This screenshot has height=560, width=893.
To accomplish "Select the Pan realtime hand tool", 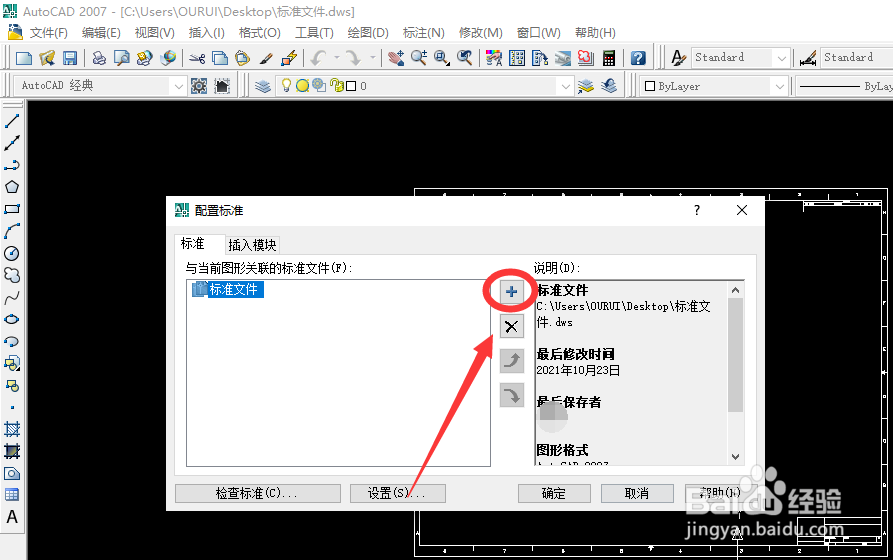I will pyautogui.click(x=396, y=58).
